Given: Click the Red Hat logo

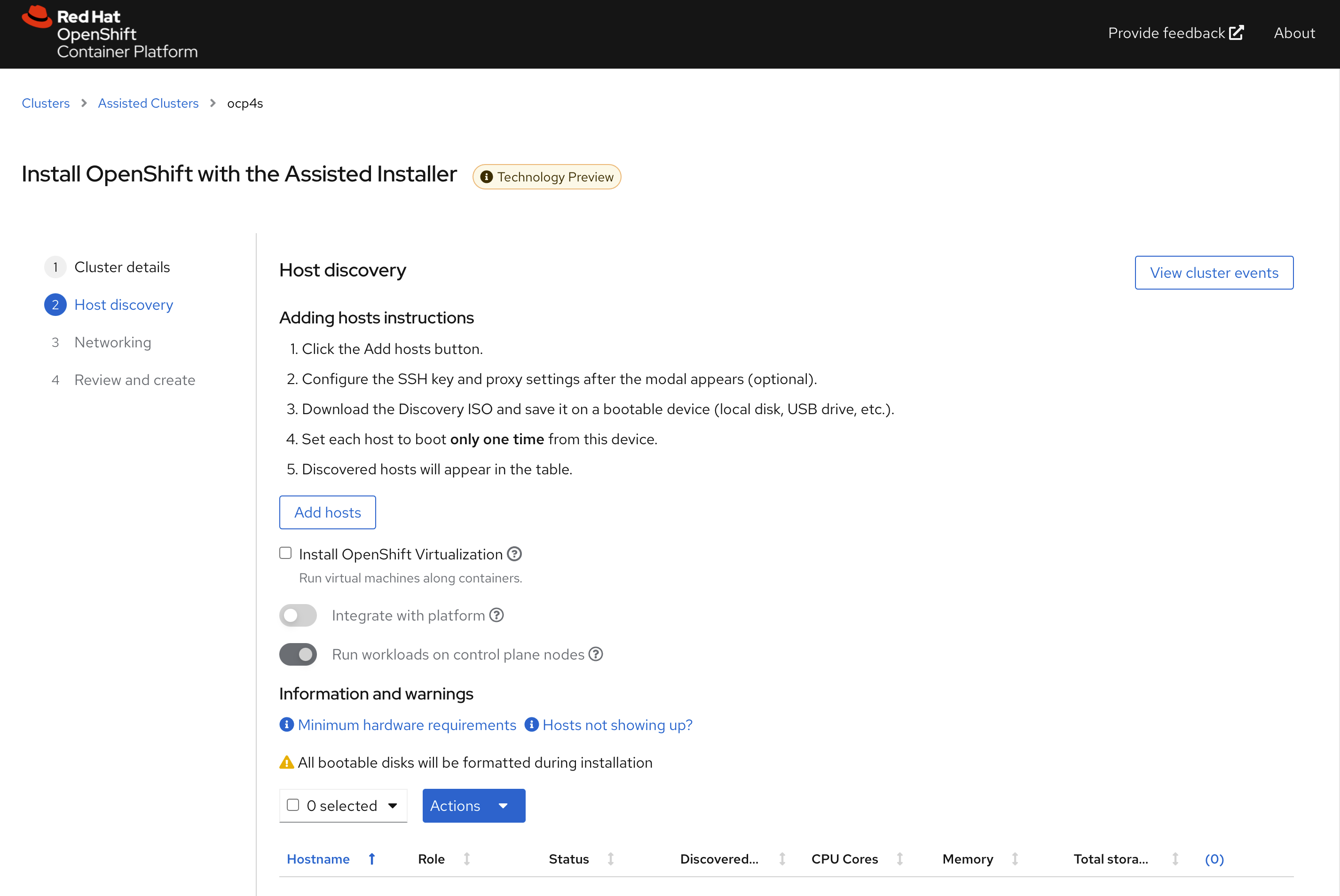Looking at the screenshot, I should (37, 17).
